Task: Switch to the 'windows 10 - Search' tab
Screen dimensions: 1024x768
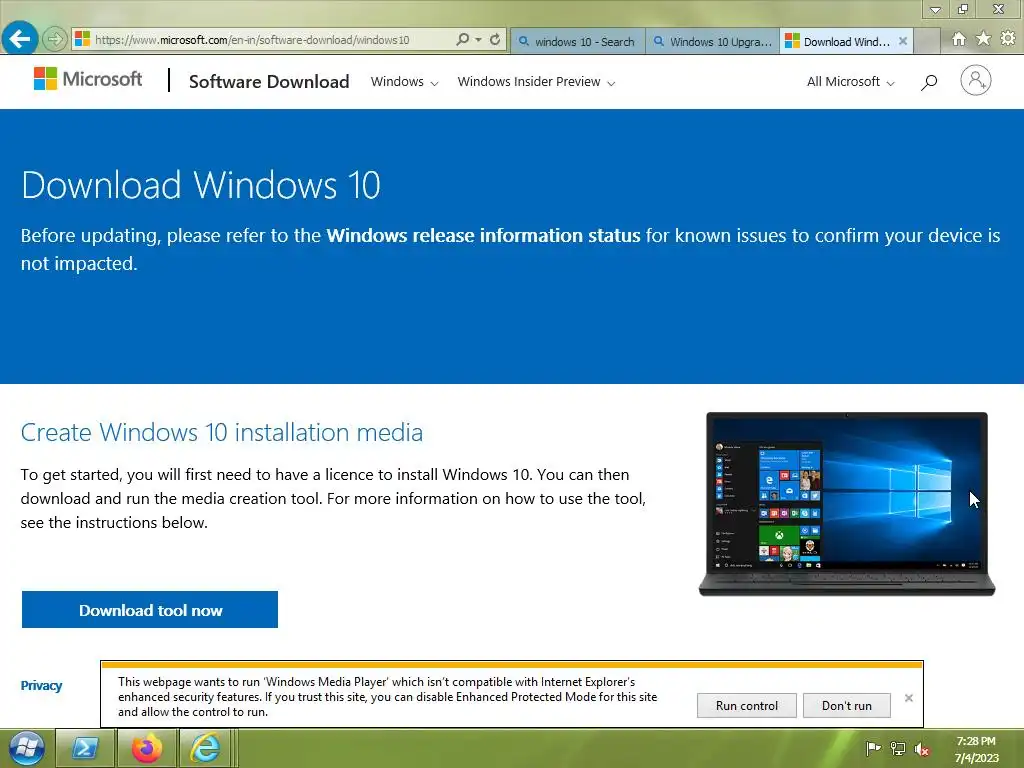Action: [x=577, y=41]
